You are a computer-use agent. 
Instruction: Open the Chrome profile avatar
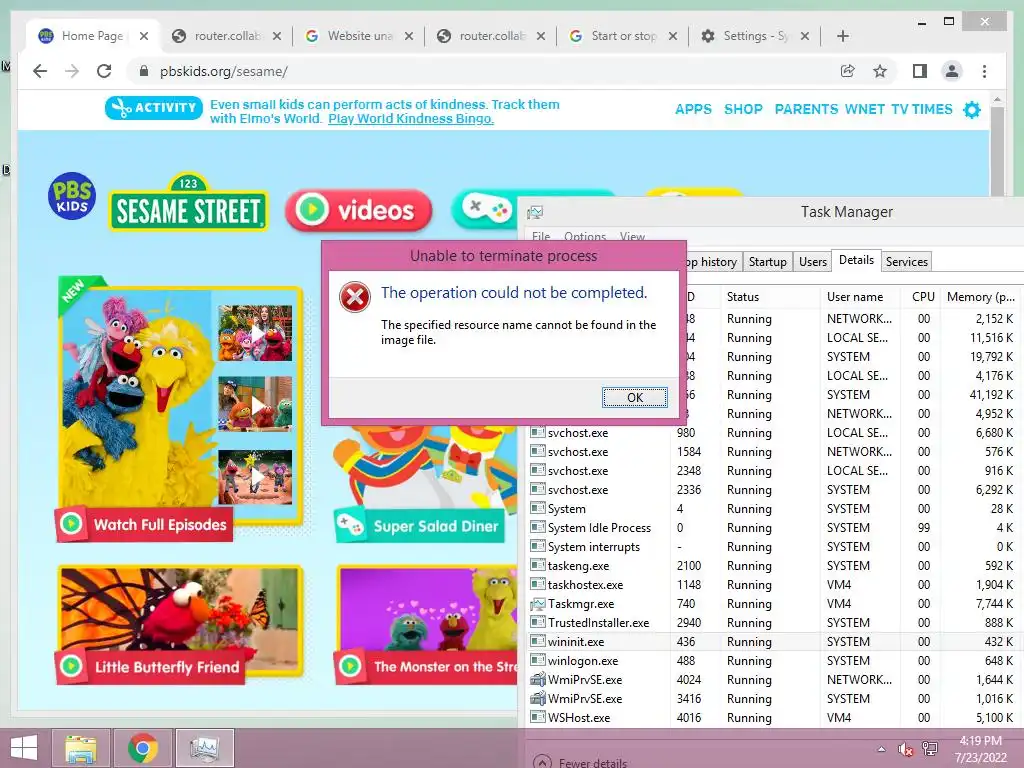(x=952, y=71)
